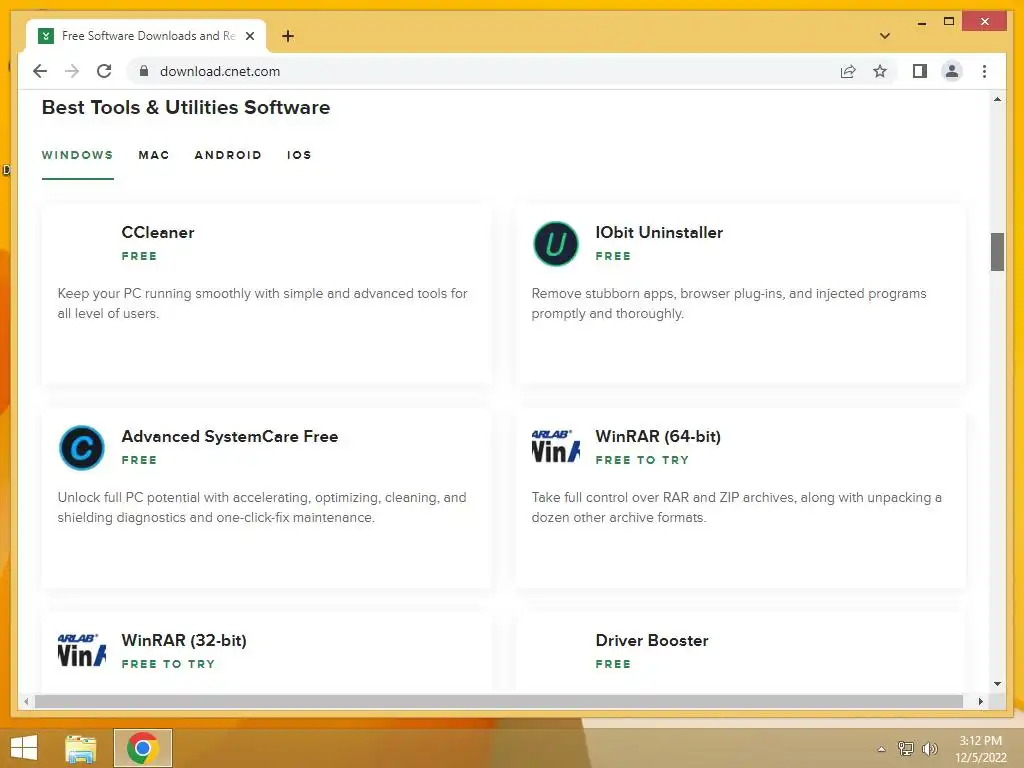The image size is (1024, 768).
Task: Close the Free Software Downloads tab
Action: (x=249, y=36)
